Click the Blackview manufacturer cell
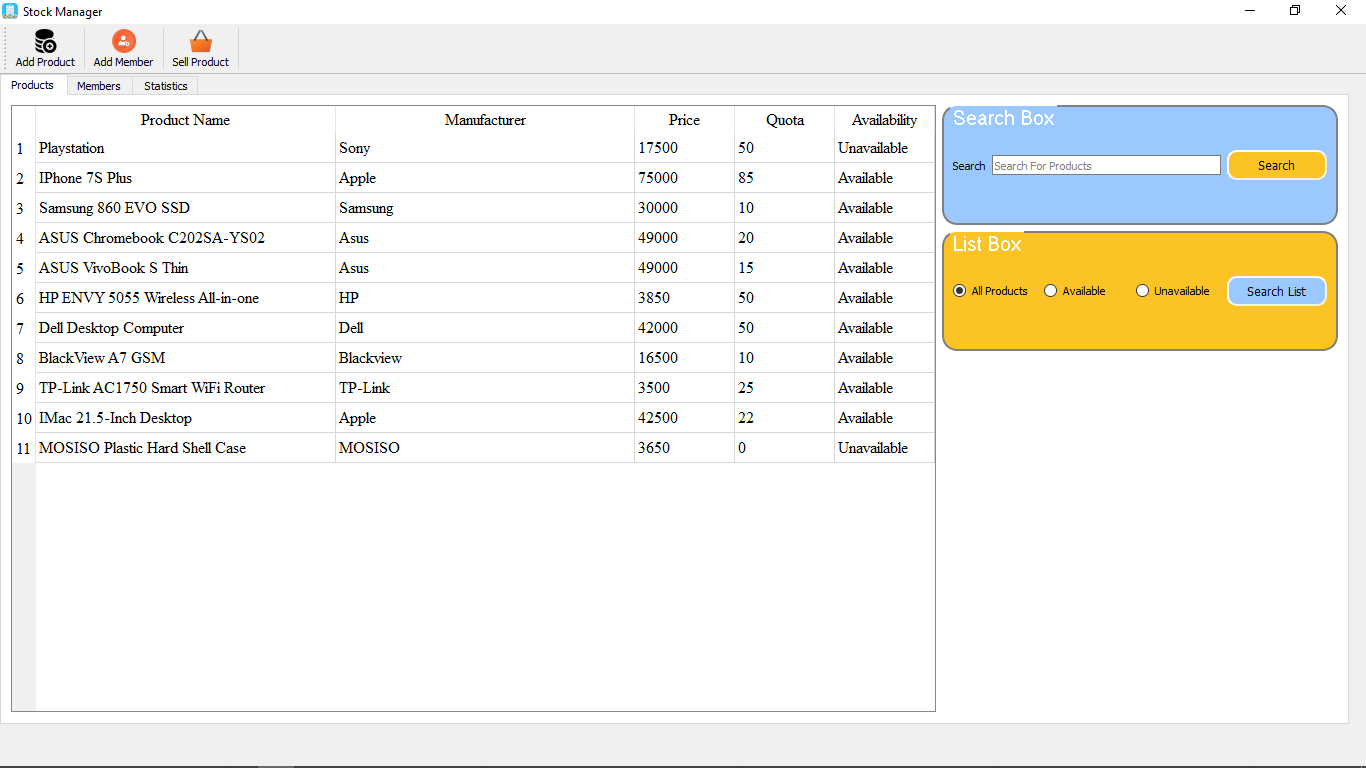The image size is (1366, 768). pyautogui.click(x=485, y=358)
